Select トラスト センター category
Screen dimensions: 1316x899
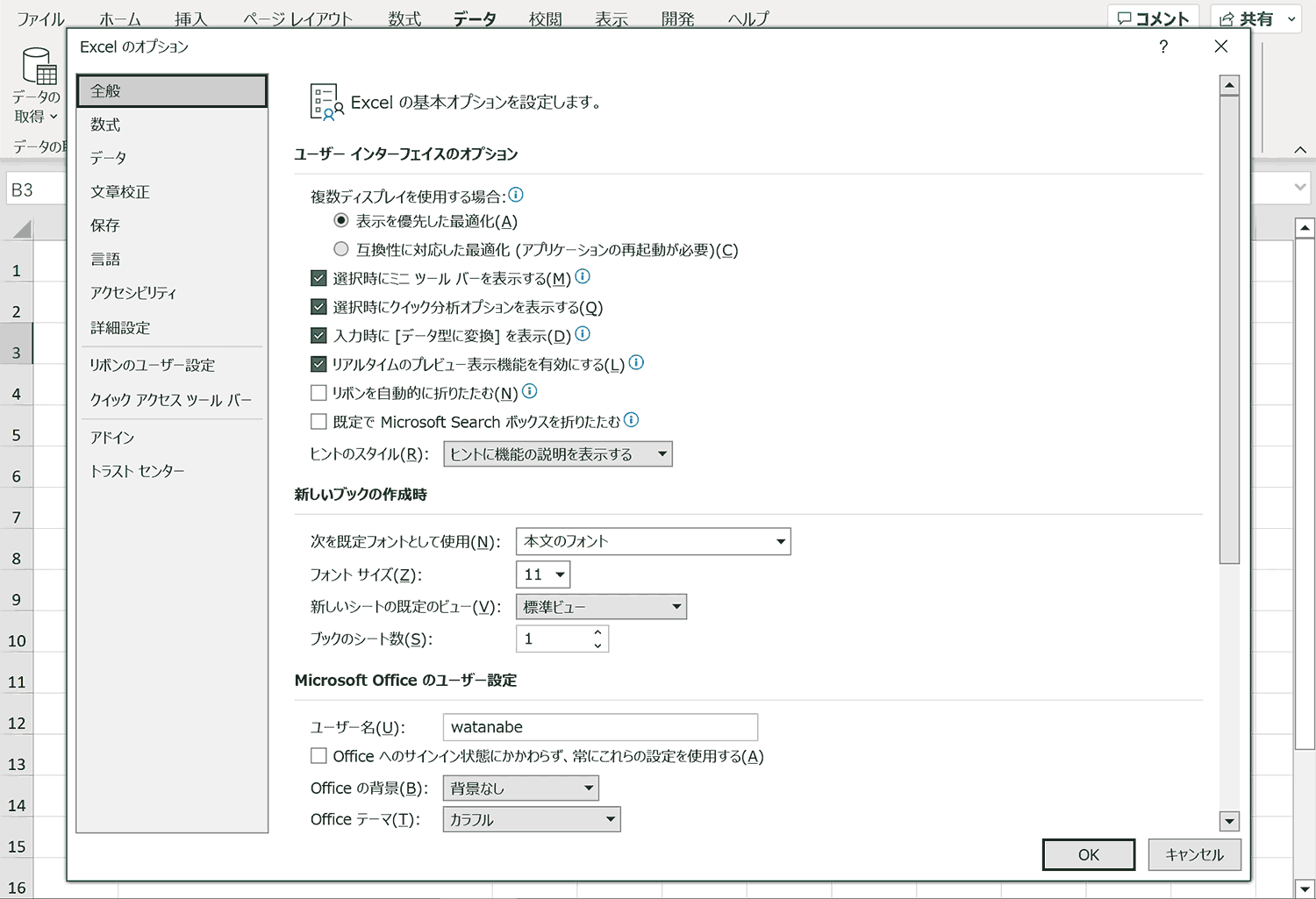point(172,471)
